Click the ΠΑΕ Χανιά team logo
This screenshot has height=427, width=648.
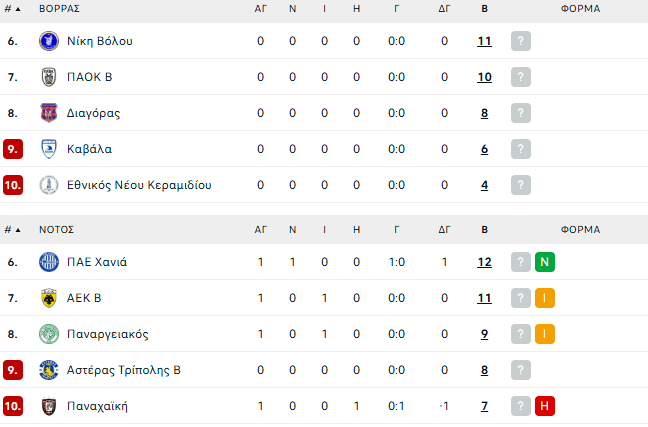pos(48,262)
